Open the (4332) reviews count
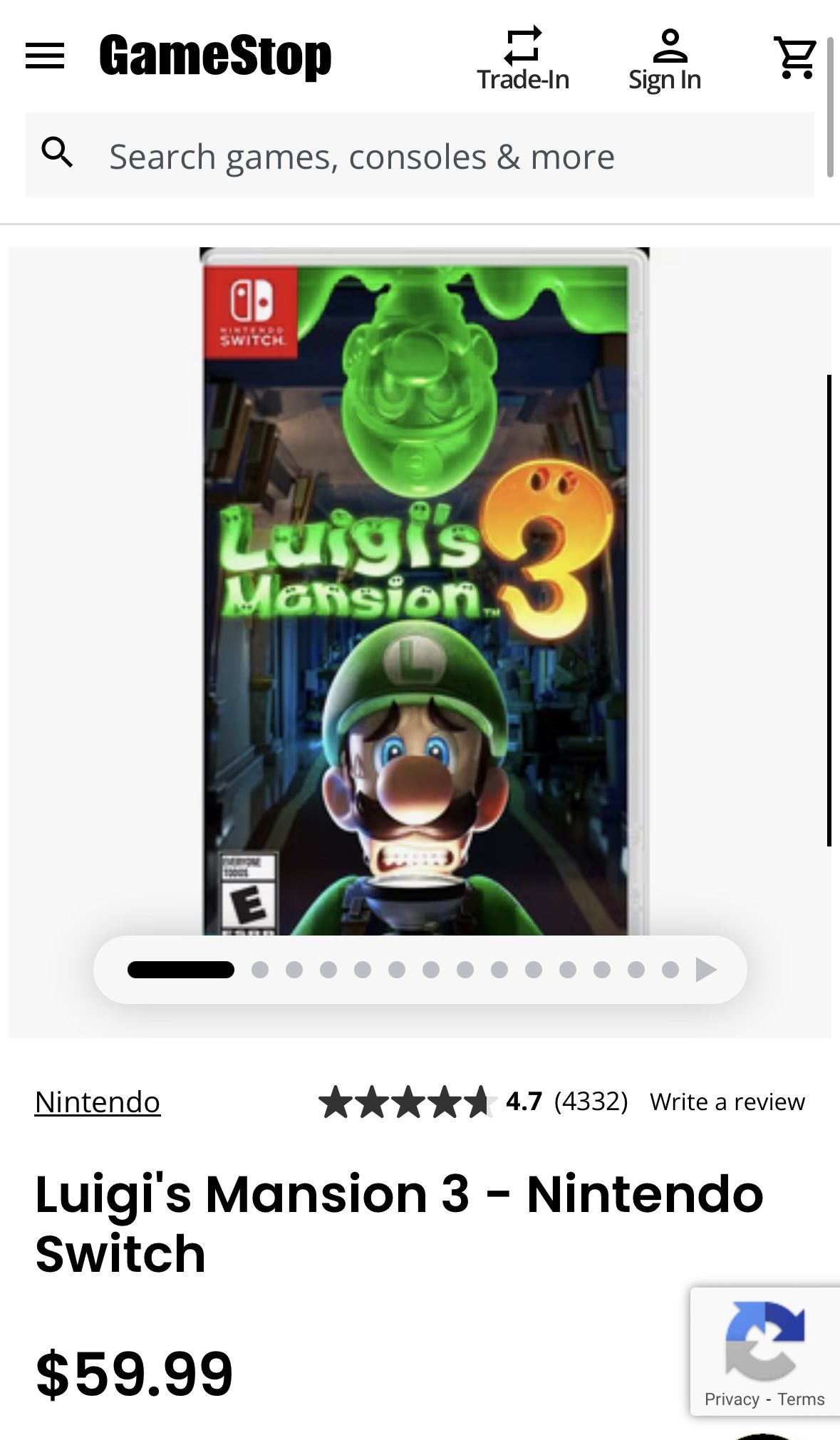 591,1102
